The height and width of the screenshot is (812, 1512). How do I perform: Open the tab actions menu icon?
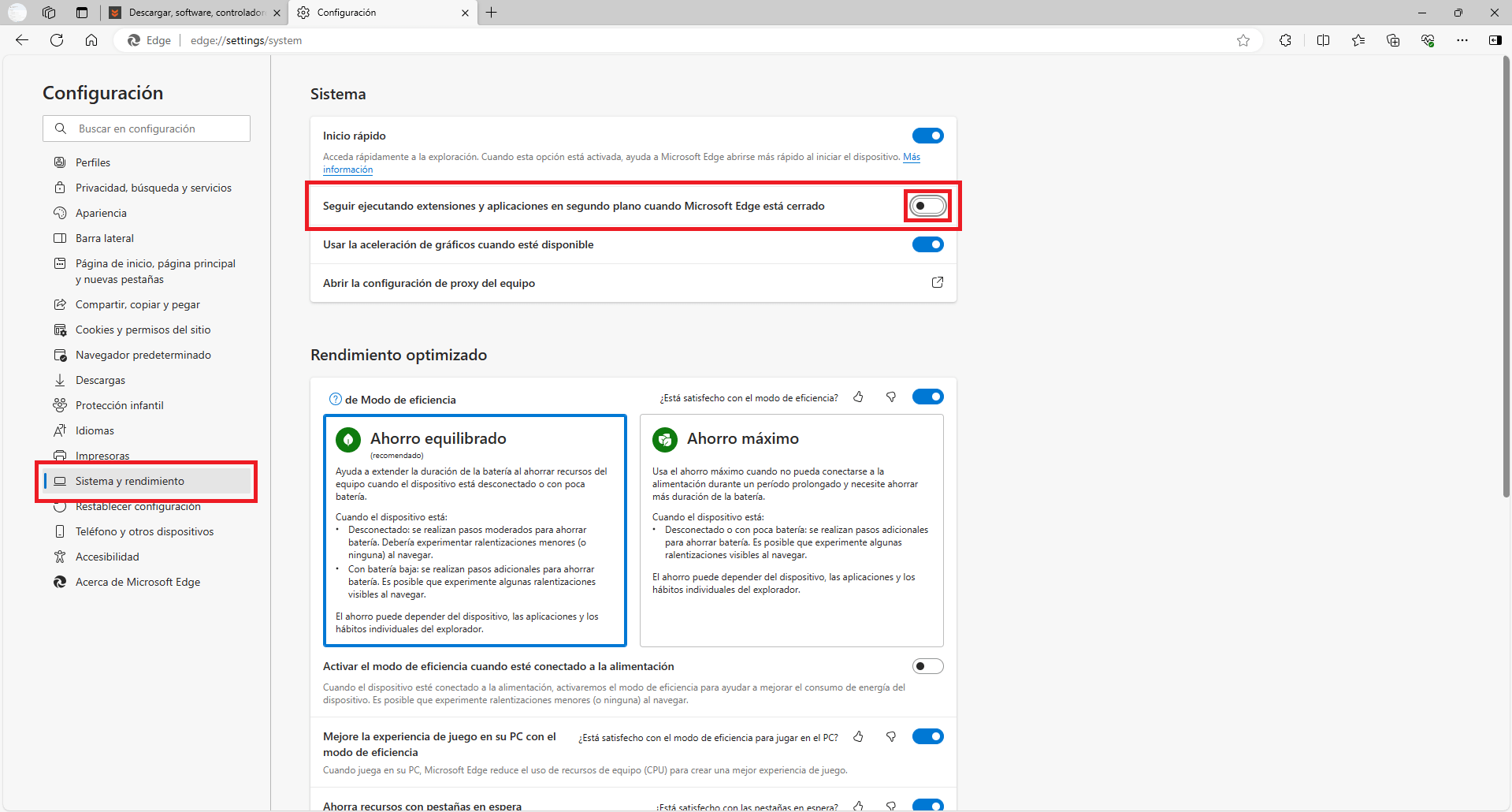point(82,13)
